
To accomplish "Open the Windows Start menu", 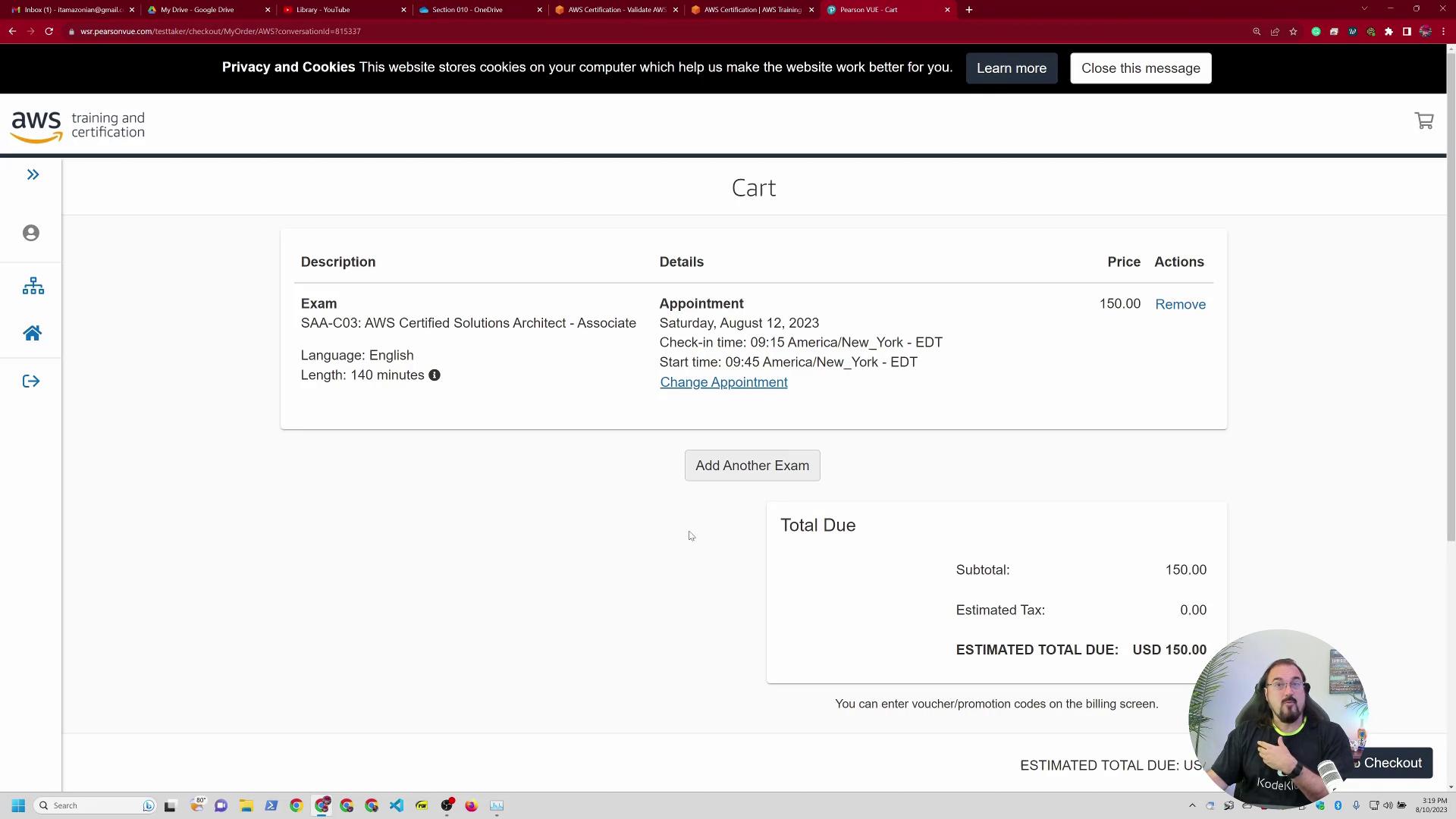I will 18,805.
